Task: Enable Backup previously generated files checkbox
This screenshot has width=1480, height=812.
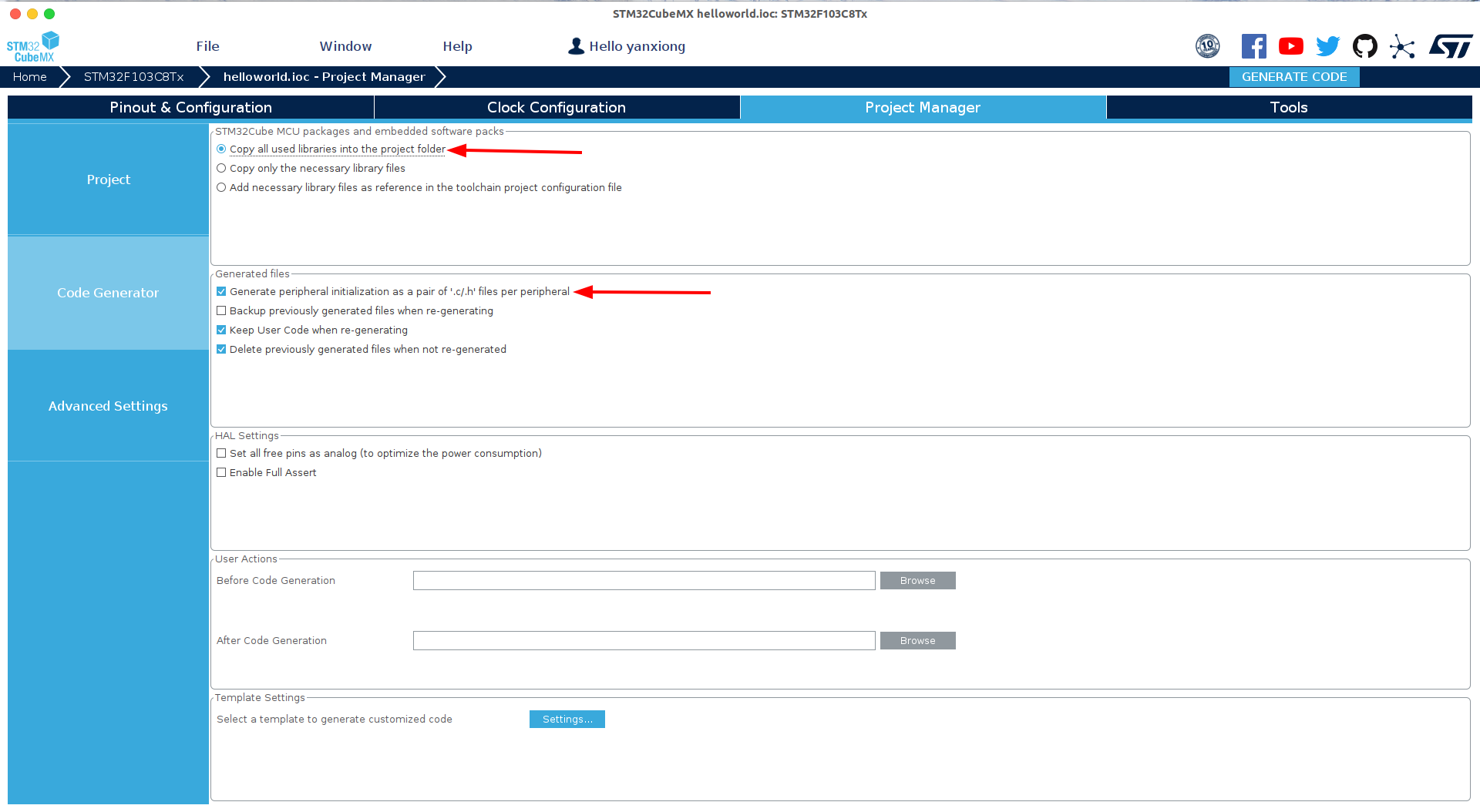Action: (221, 310)
